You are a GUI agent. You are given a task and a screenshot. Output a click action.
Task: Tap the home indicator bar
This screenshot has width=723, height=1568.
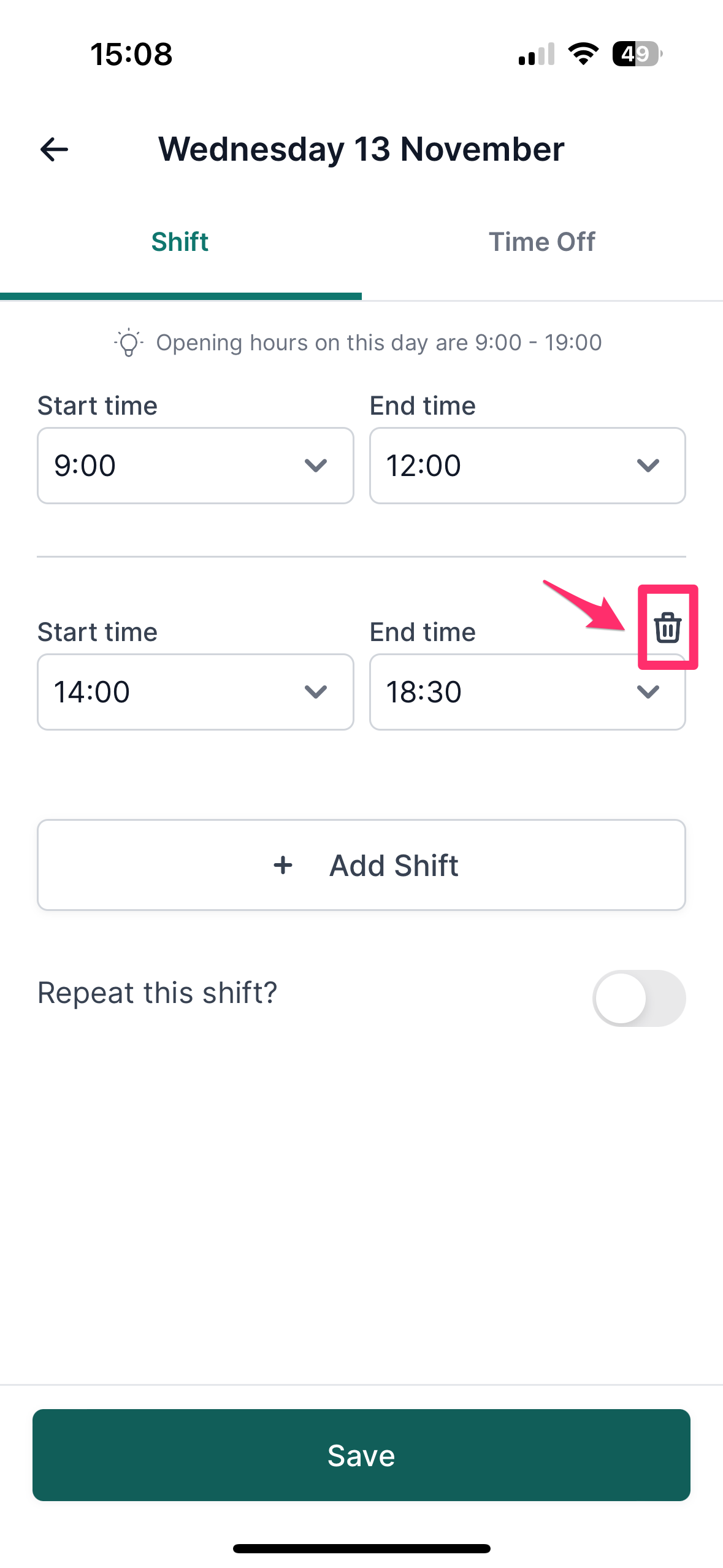tap(361, 1548)
